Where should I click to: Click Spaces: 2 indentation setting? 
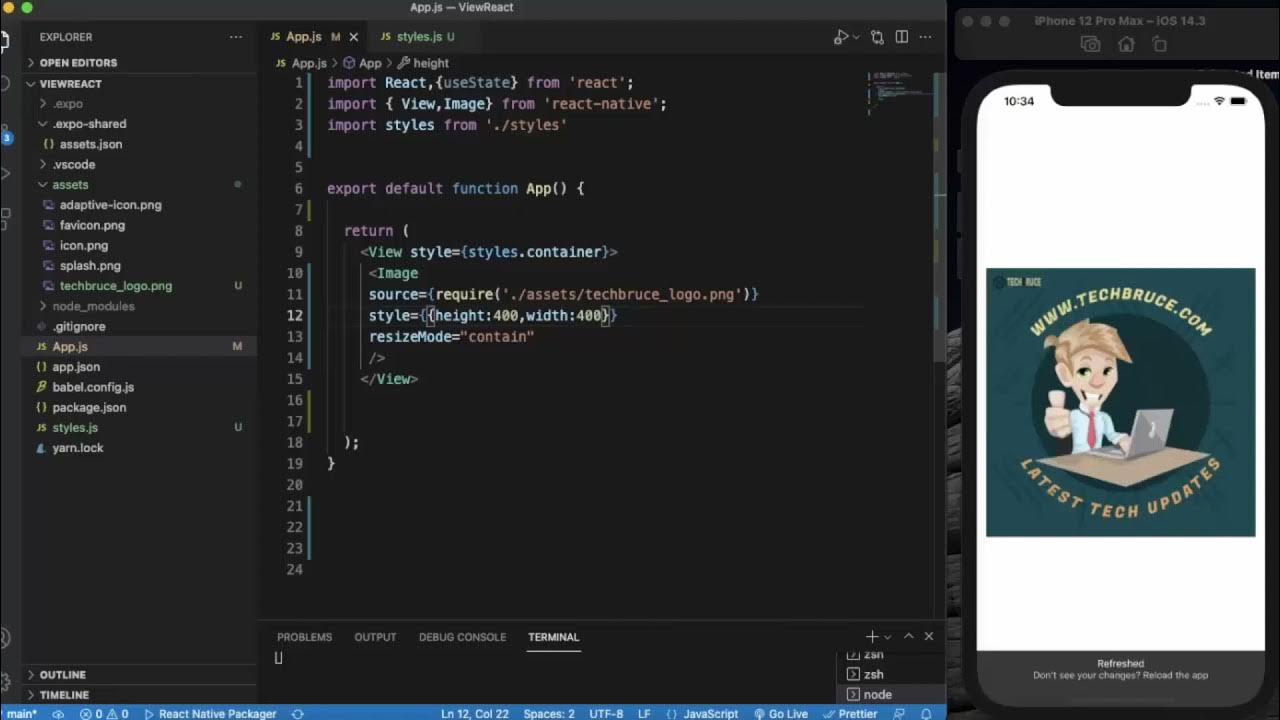[549, 713]
